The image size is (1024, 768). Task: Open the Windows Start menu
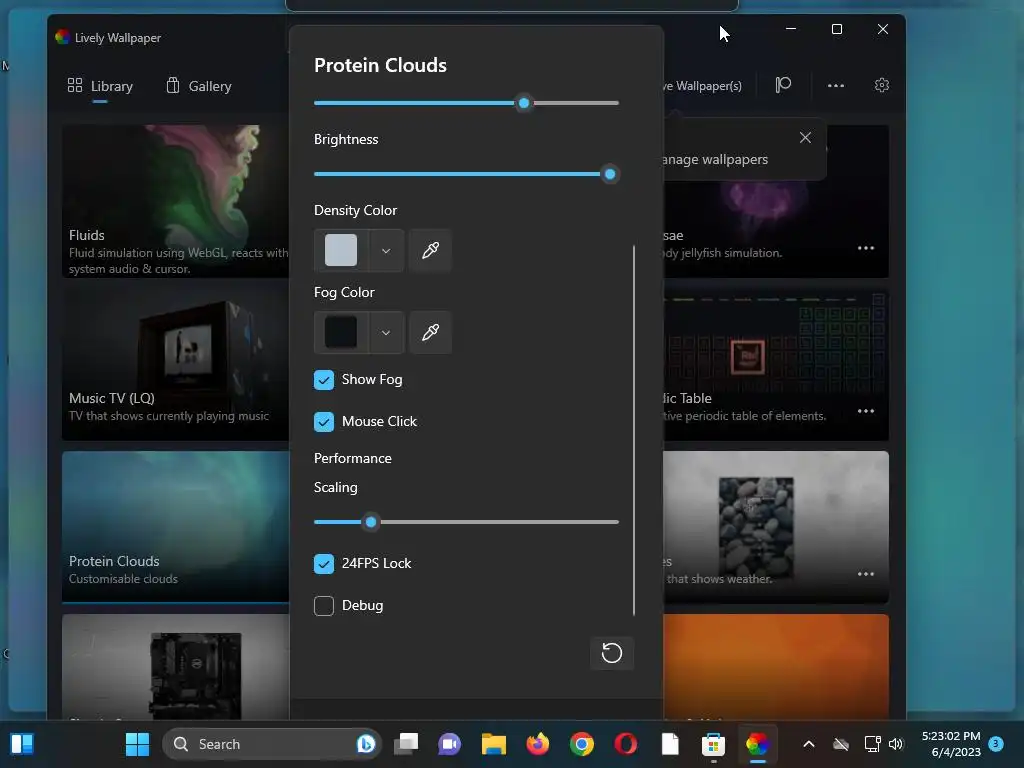click(137, 744)
